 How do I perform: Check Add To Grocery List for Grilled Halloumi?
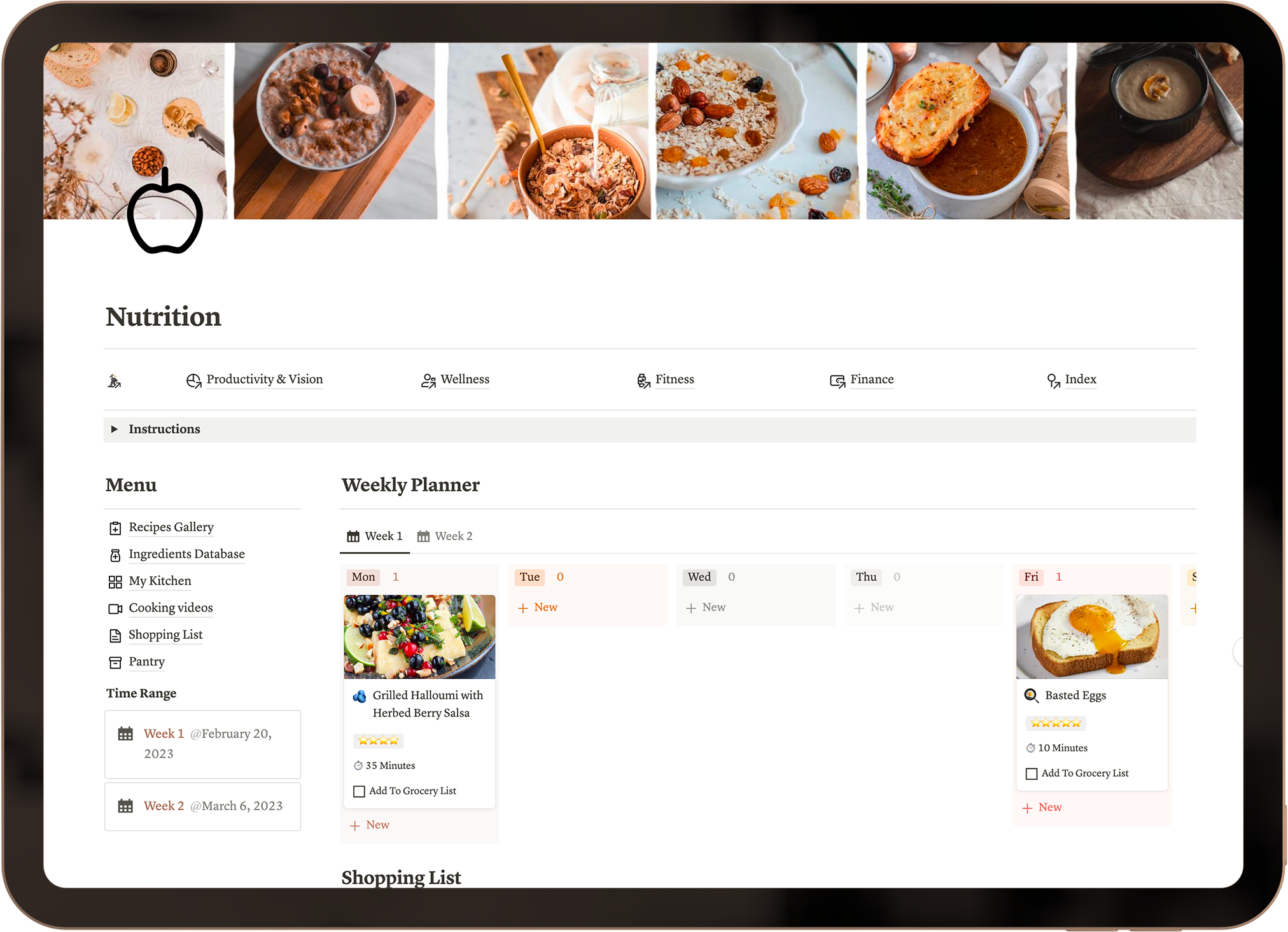pyautogui.click(x=359, y=791)
